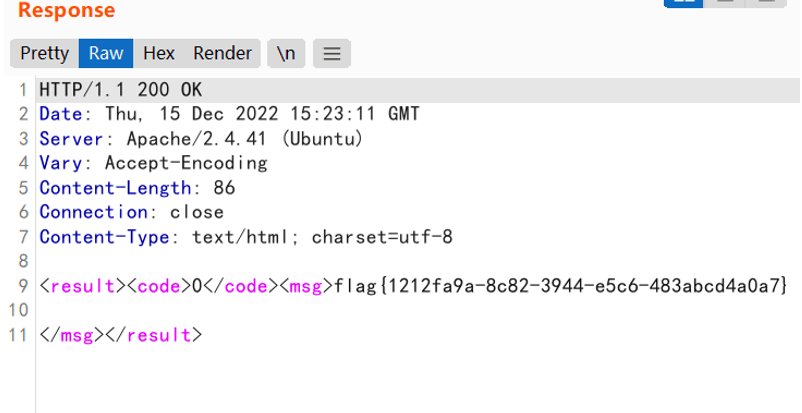Click the Apache/2.4.41 (Ubuntu) server value
Viewport: 802px width, 413px height.
[245, 139]
